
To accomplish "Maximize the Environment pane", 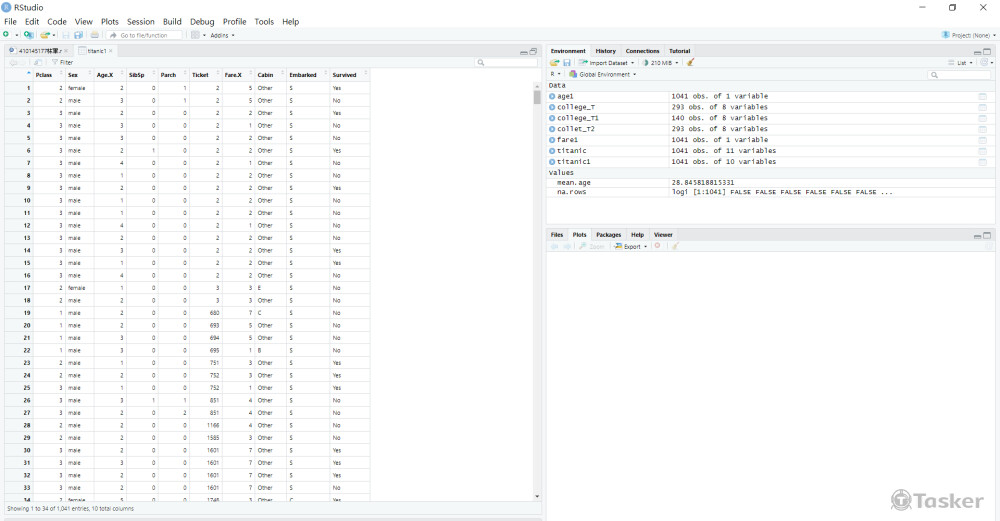I will (987, 51).
